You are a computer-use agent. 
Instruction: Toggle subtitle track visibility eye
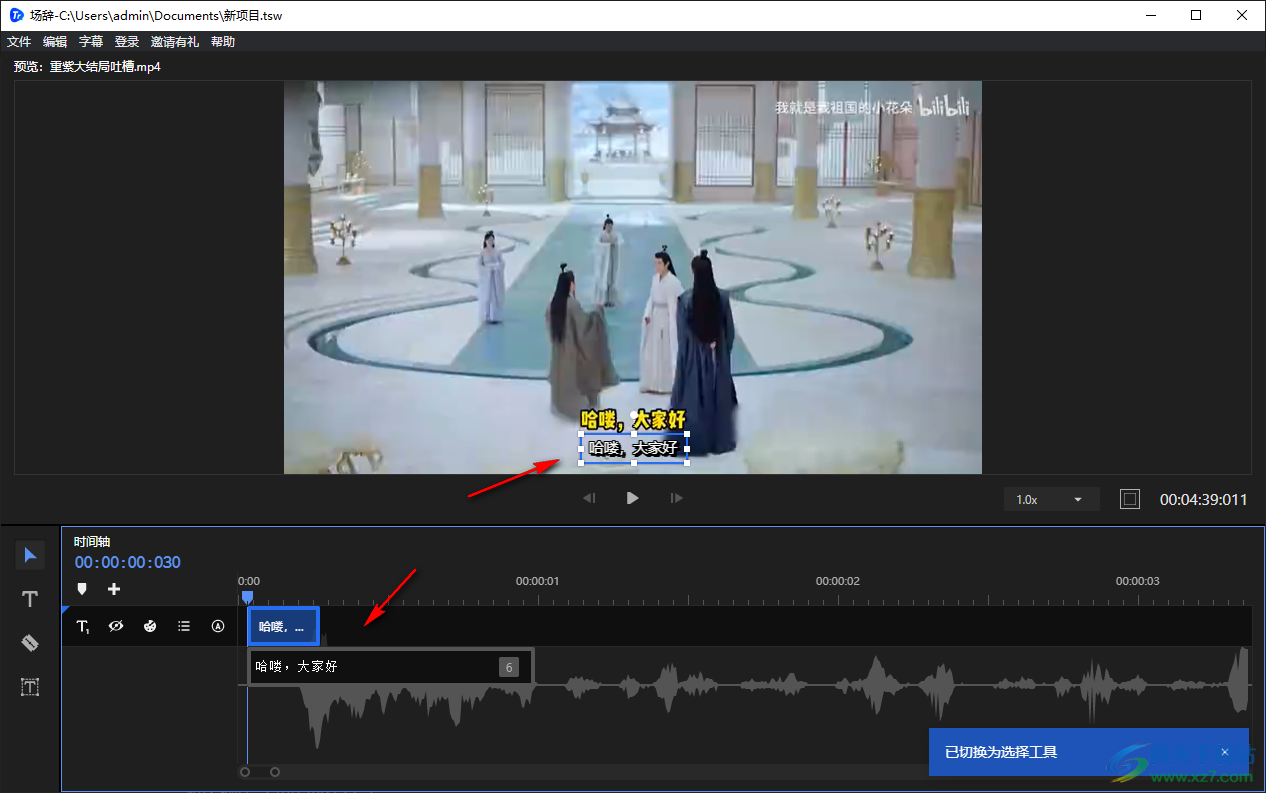tap(116, 626)
